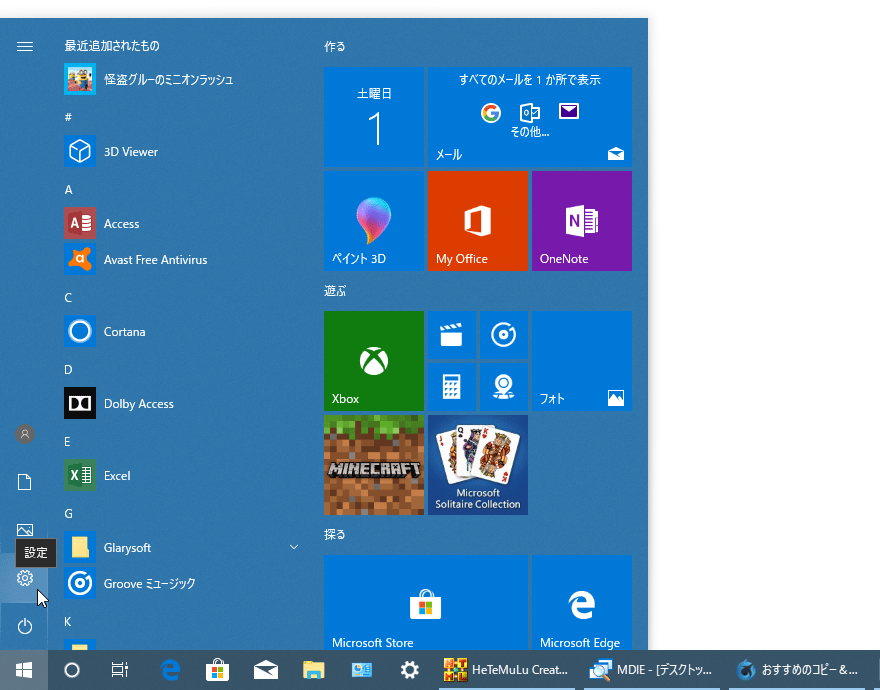Click the letter E index header

point(67,441)
